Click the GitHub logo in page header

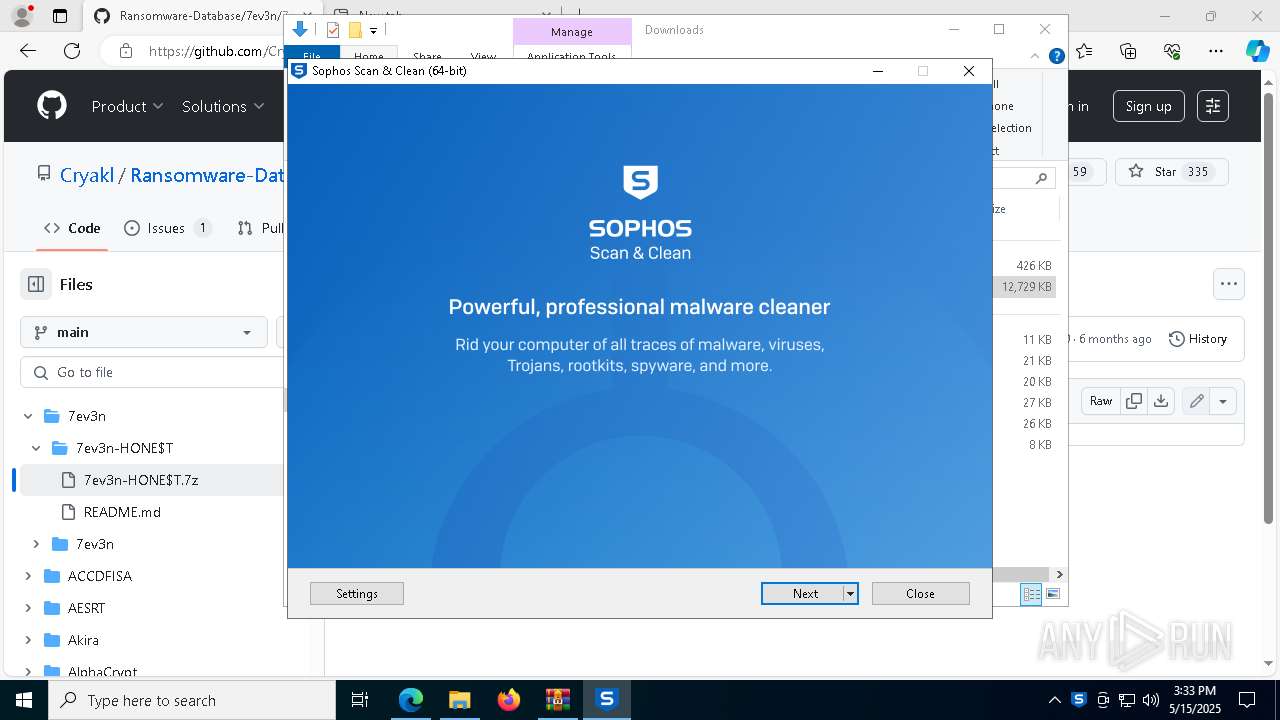coord(52,106)
